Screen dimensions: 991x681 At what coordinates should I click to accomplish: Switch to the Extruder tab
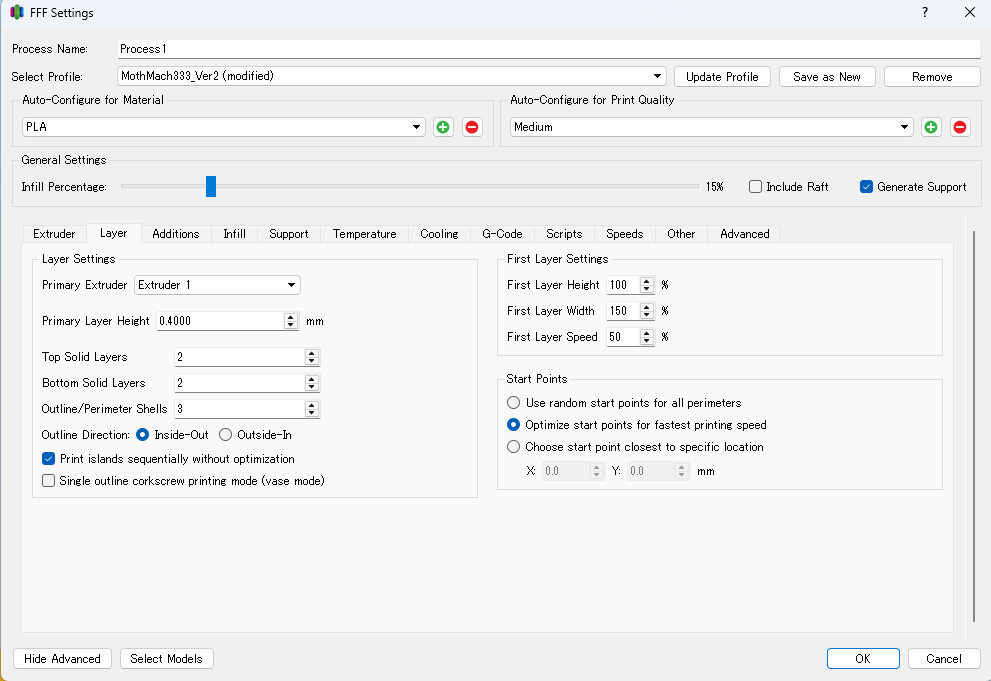[54, 234]
